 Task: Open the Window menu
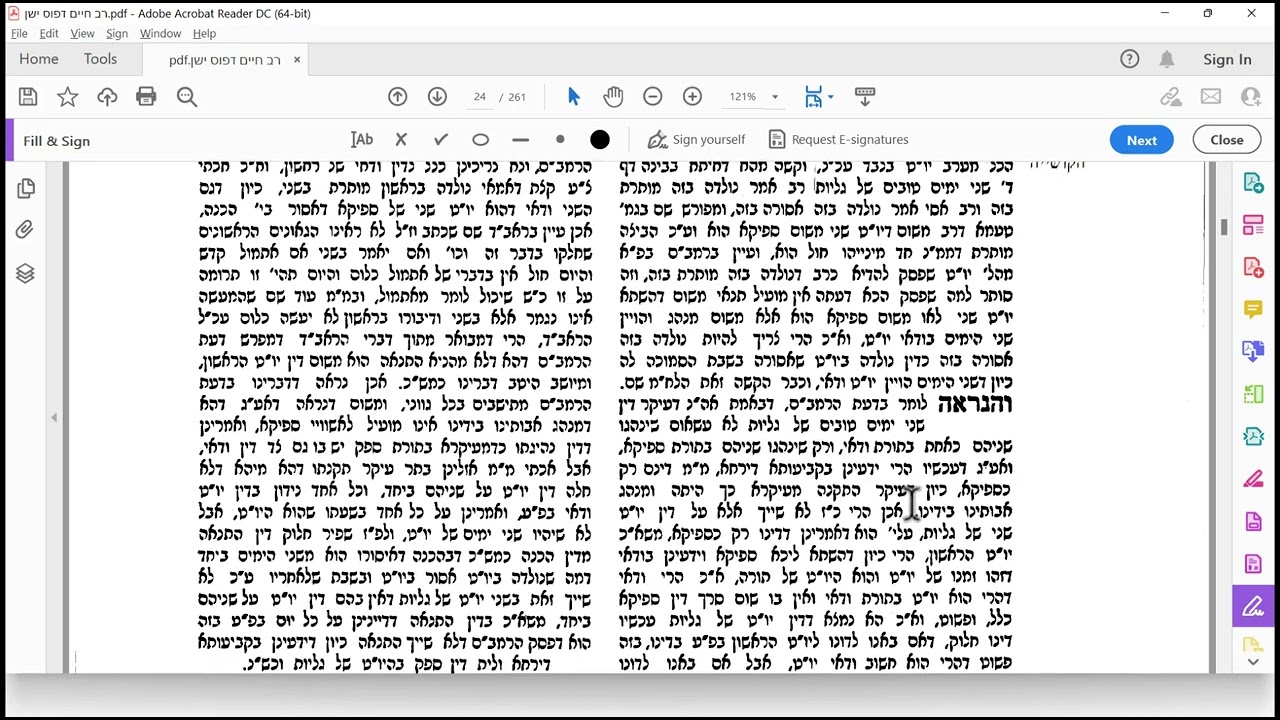pos(160,34)
